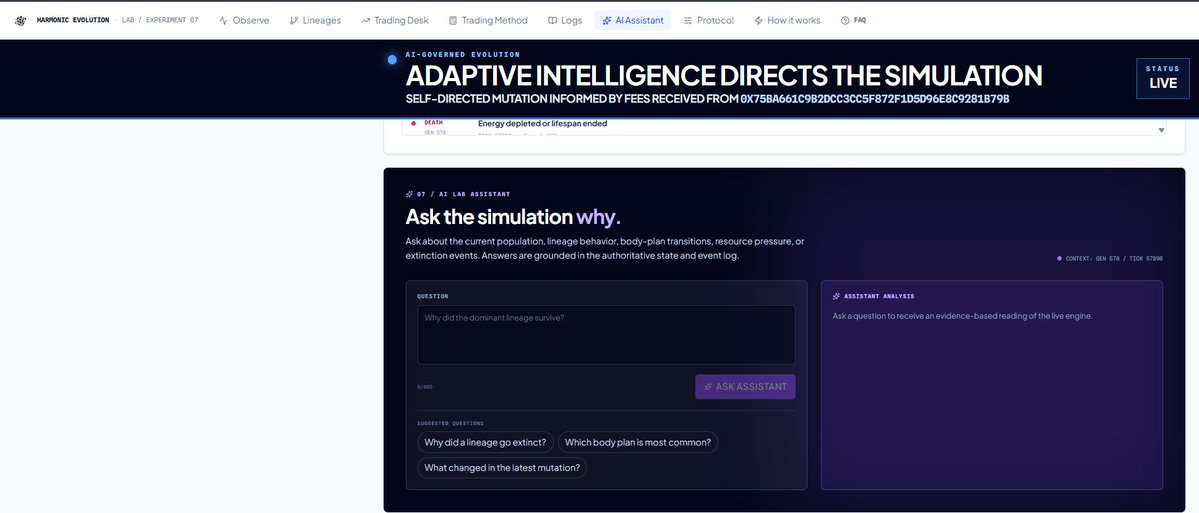Viewport: 1199px width, 513px height.
Task: Click the Trading Method document icon
Action: [x=453, y=21]
